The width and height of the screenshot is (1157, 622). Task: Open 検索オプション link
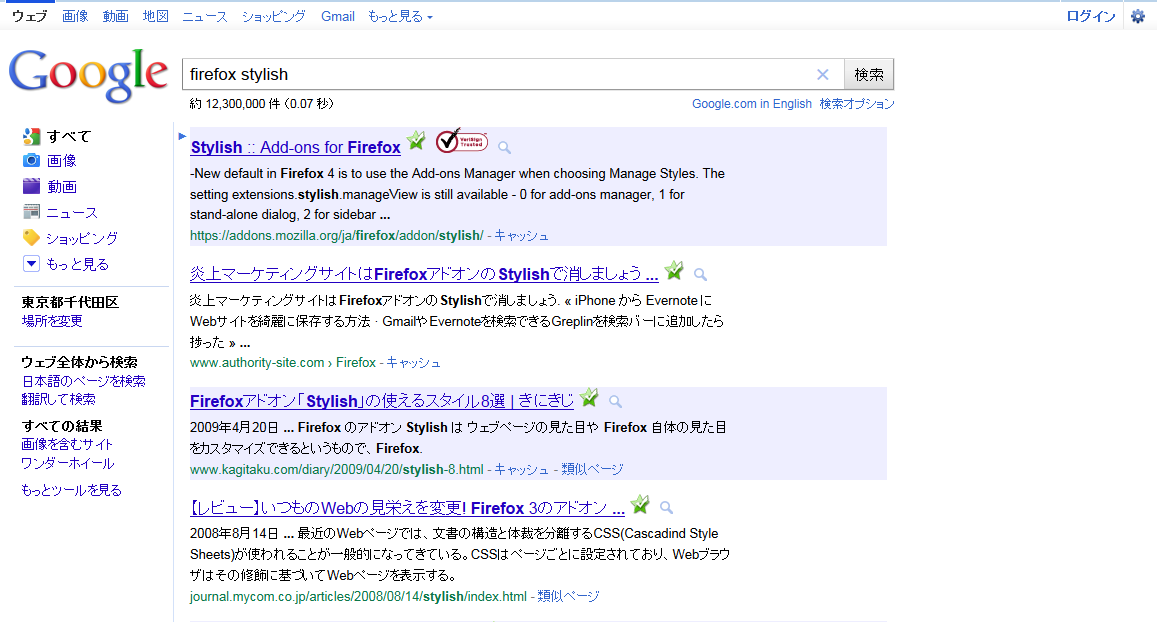(x=857, y=104)
